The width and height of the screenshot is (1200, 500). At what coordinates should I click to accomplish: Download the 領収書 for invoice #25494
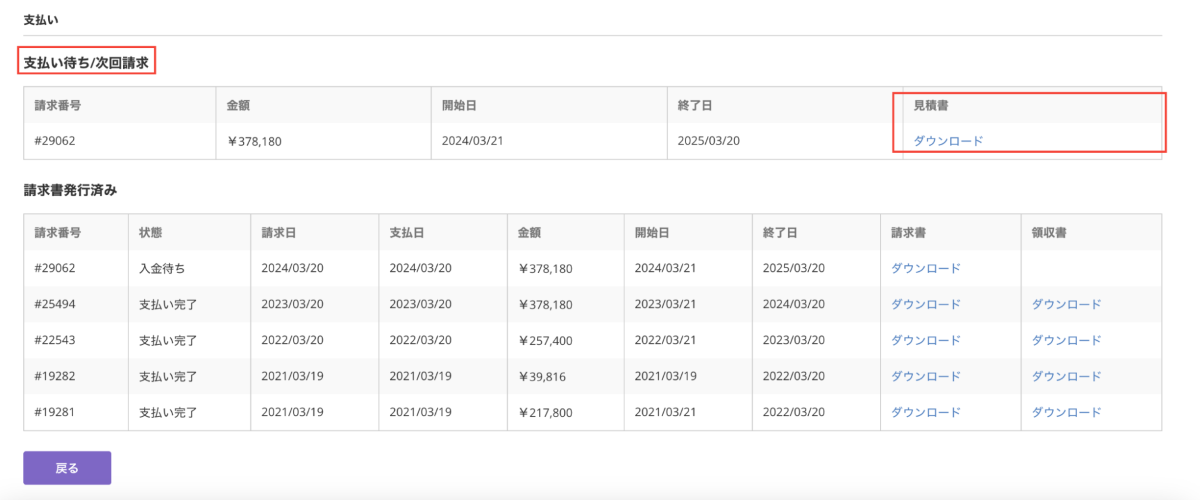click(1066, 304)
